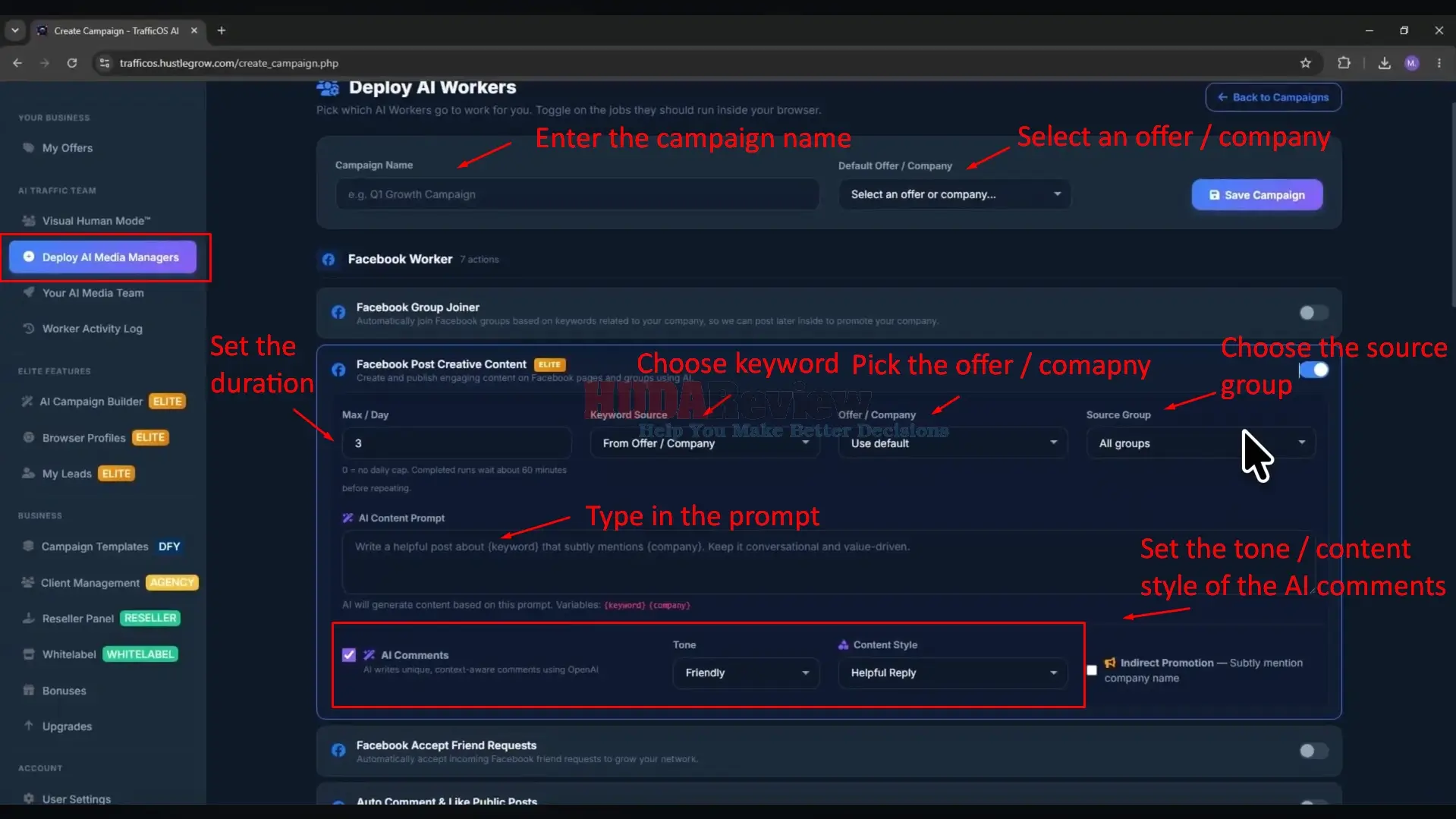The height and width of the screenshot is (819, 1456).
Task: Click the Campaign Name input field
Action: 577,194
